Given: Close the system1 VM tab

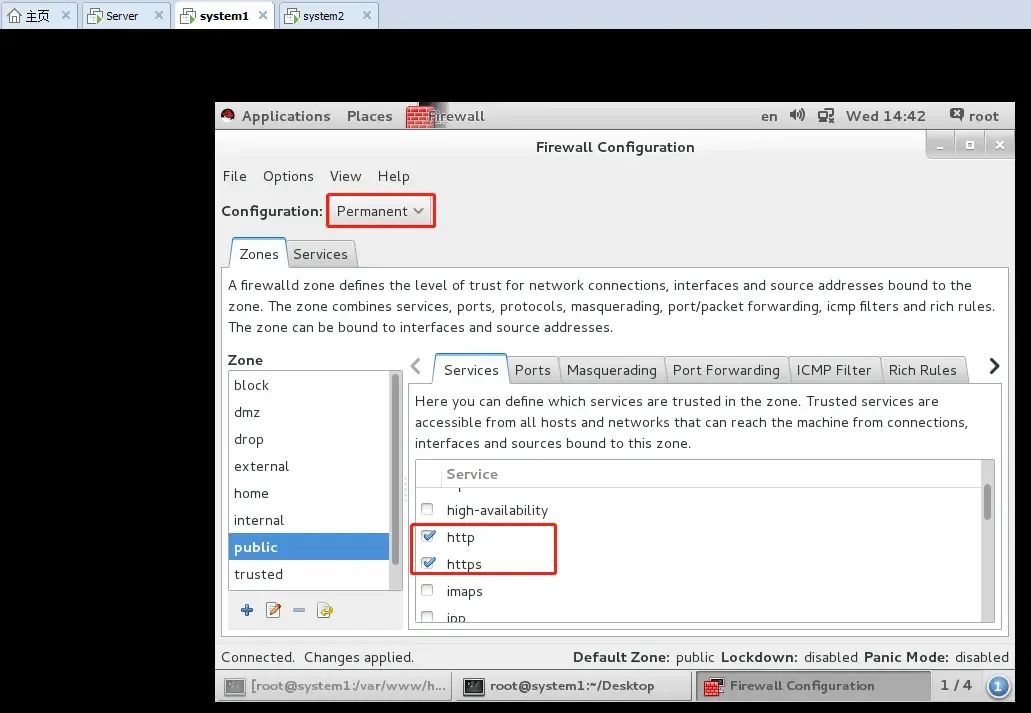Looking at the screenshot, I should pyautogui.click(x=263, y=15).
